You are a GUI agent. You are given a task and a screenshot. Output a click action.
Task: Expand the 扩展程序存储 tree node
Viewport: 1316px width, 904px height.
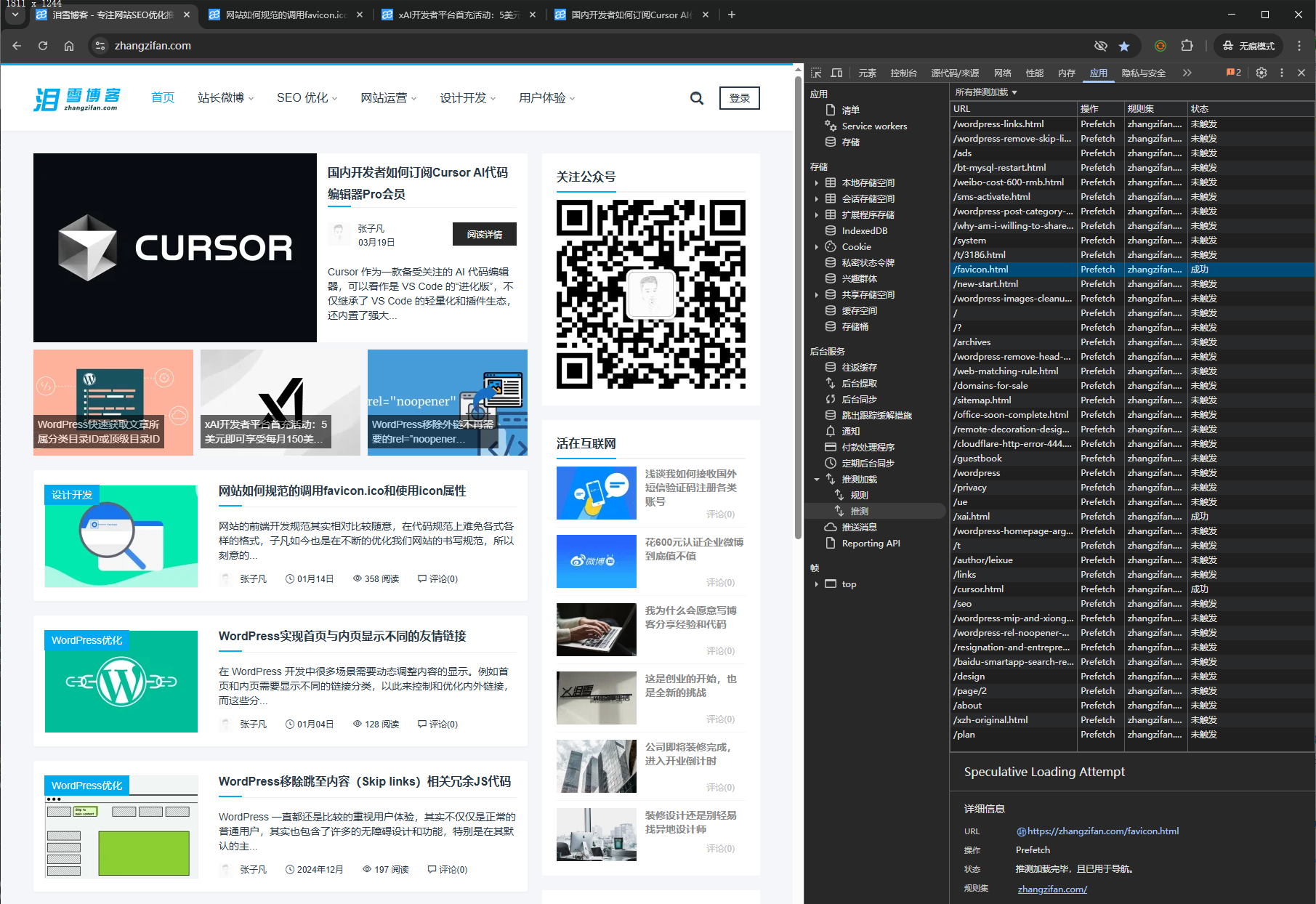click(817, 214)
